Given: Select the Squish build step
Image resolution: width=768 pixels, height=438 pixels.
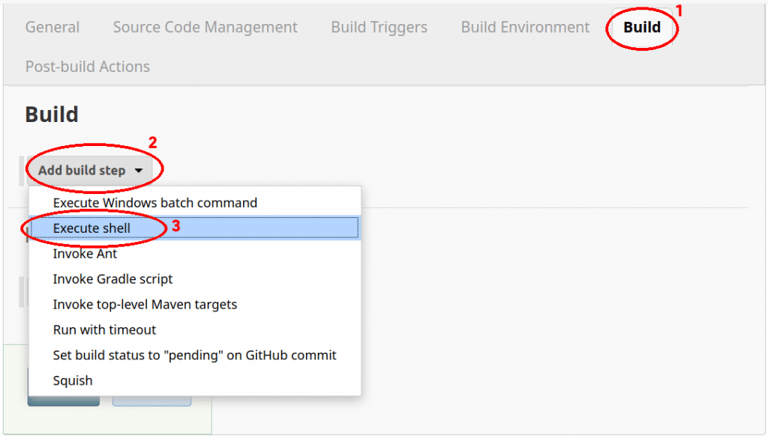Looking at the screenshot, I should click(73, 380).
